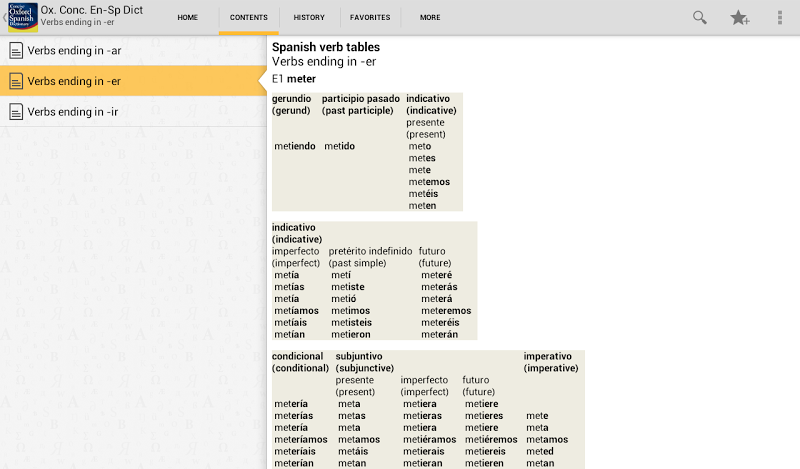The image size is (800, 469).
Task: Select Verbs ending in -ir entry
Action: (73, 112)
